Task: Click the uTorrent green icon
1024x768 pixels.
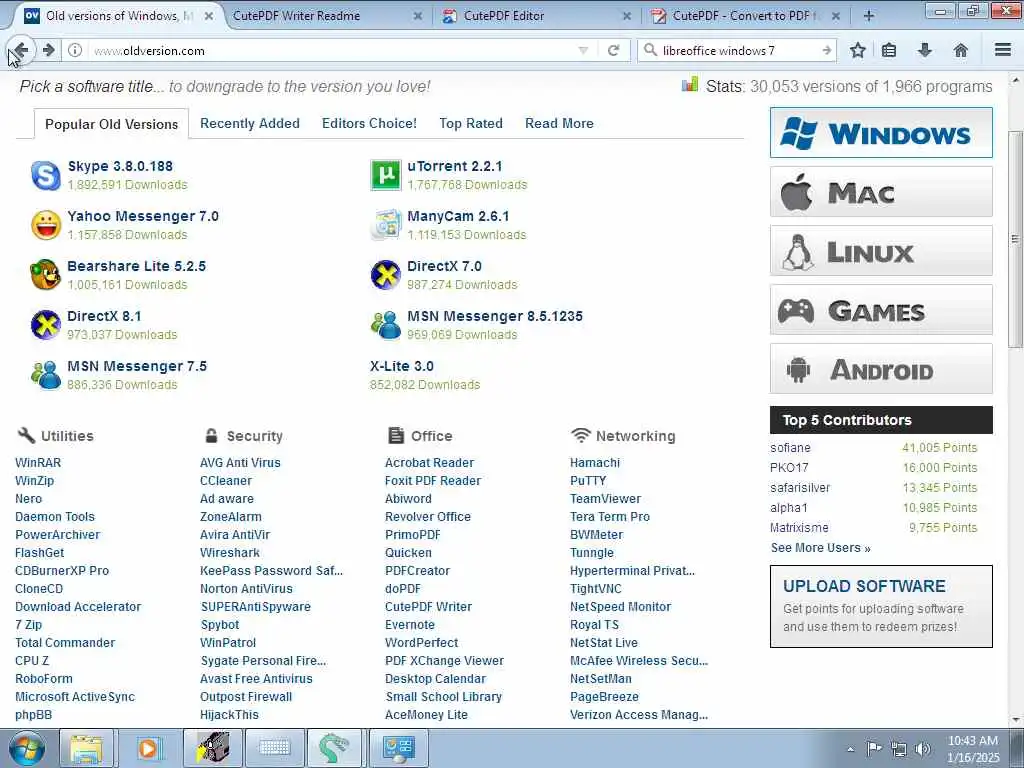Action: [x=385, y=175]
